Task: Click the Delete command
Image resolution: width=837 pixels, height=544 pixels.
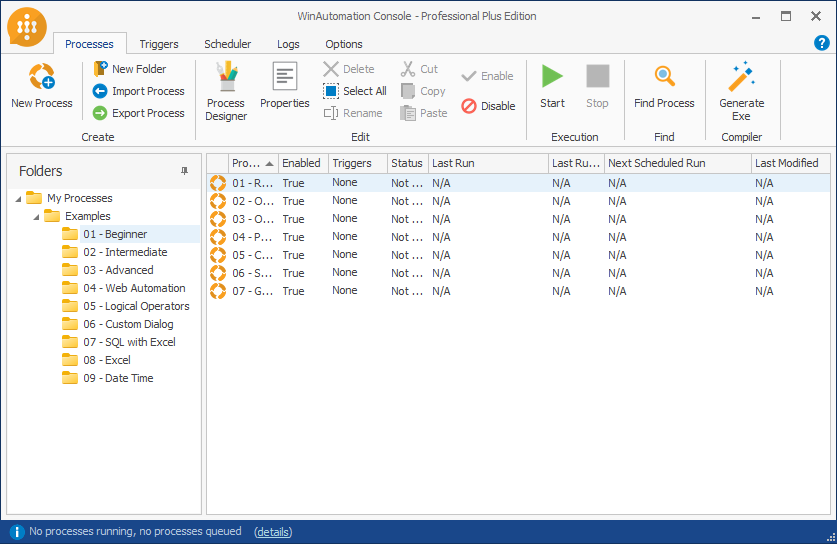Action: tap(349, 69)
